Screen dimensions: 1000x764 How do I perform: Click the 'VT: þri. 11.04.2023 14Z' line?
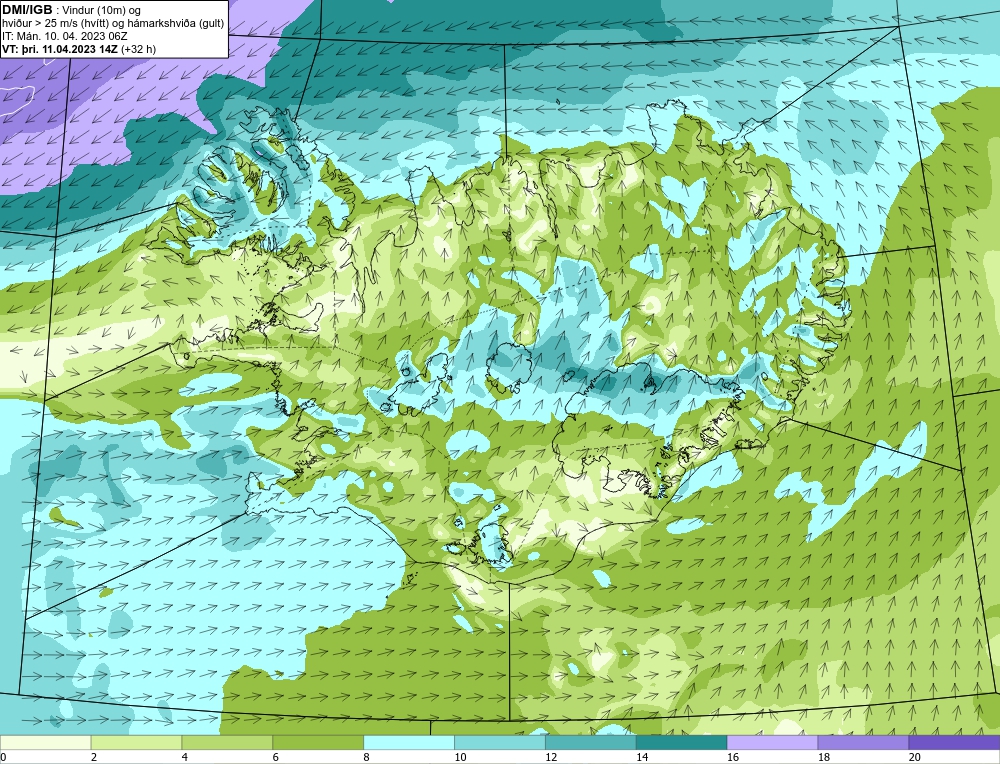(59, 49)
